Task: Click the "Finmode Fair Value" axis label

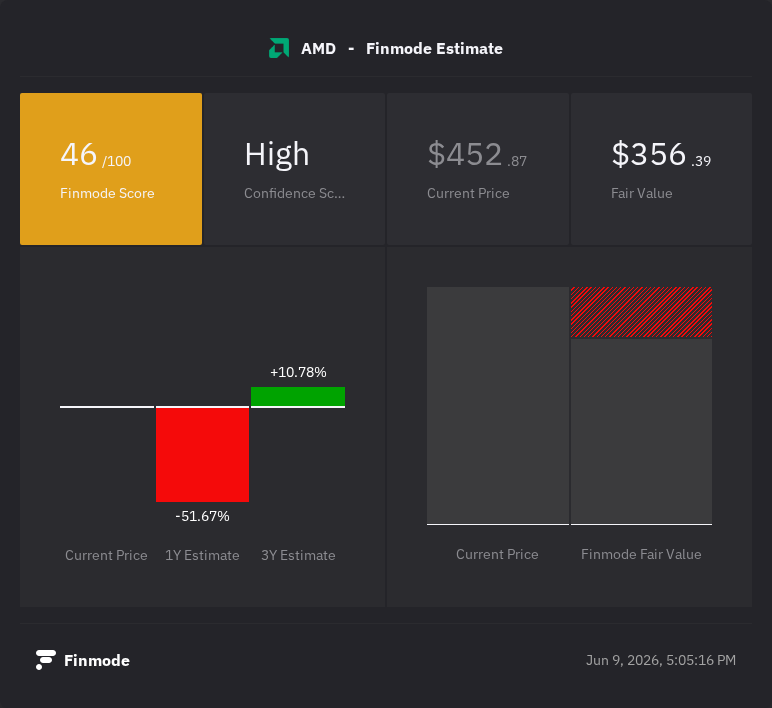Action: [x=641, y=554]
